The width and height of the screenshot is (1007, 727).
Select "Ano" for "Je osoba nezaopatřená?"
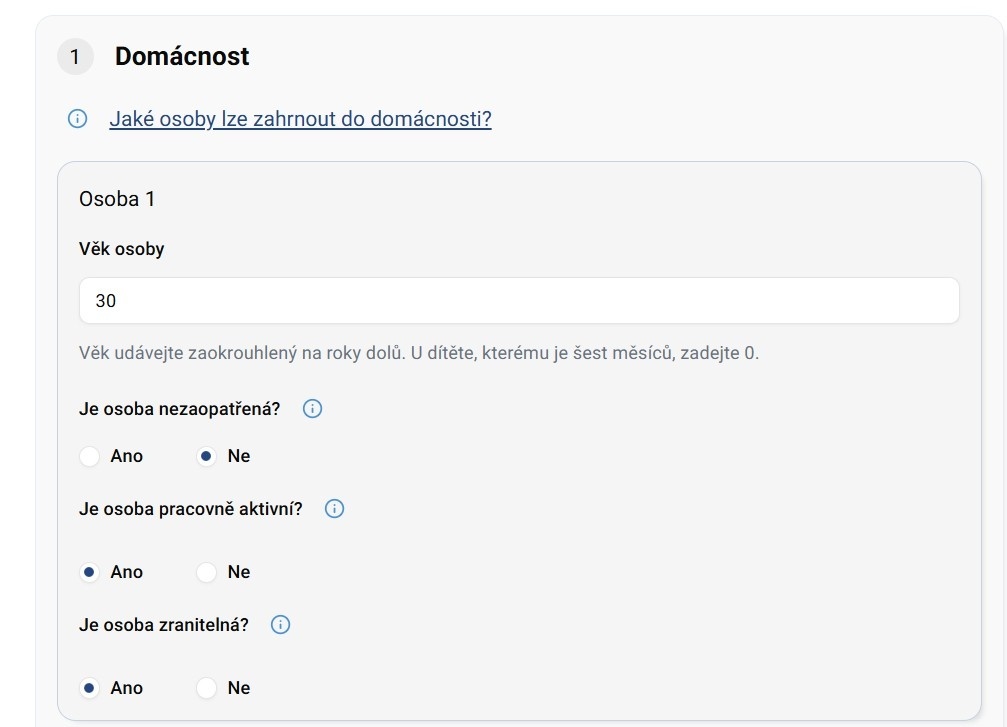click(x=90, y=456)
